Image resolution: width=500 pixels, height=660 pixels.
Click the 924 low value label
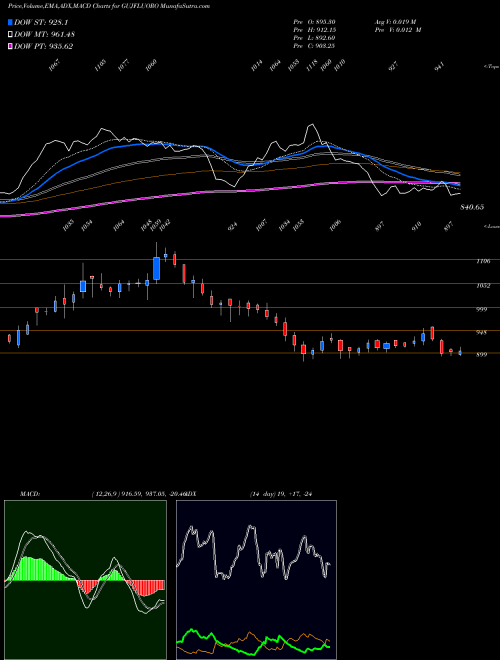pos(232,226)
